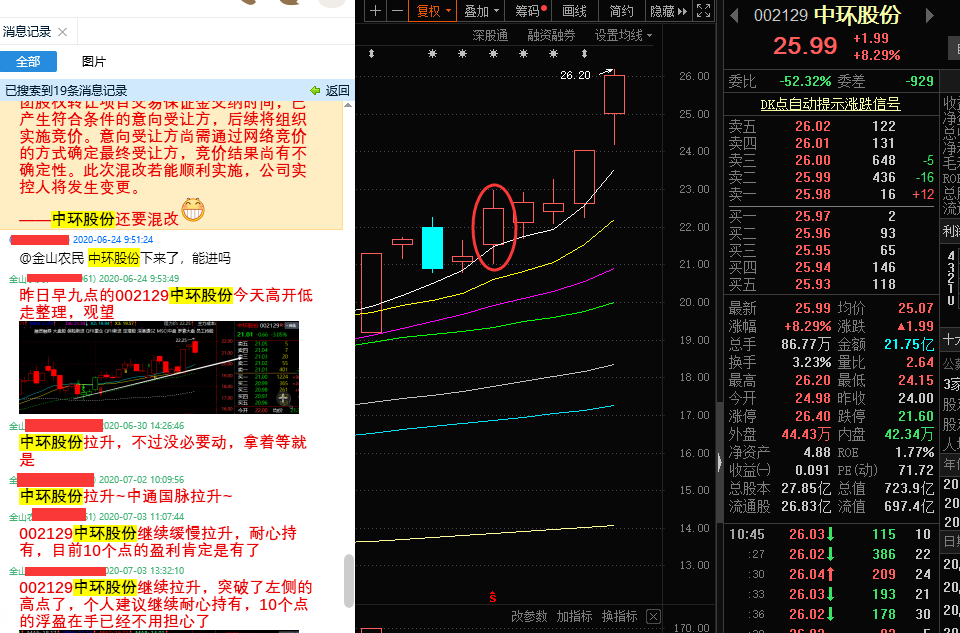This screenshot has height=633, width=960.
Task: Close the 消息记录 tab
Action: point(62,32)
